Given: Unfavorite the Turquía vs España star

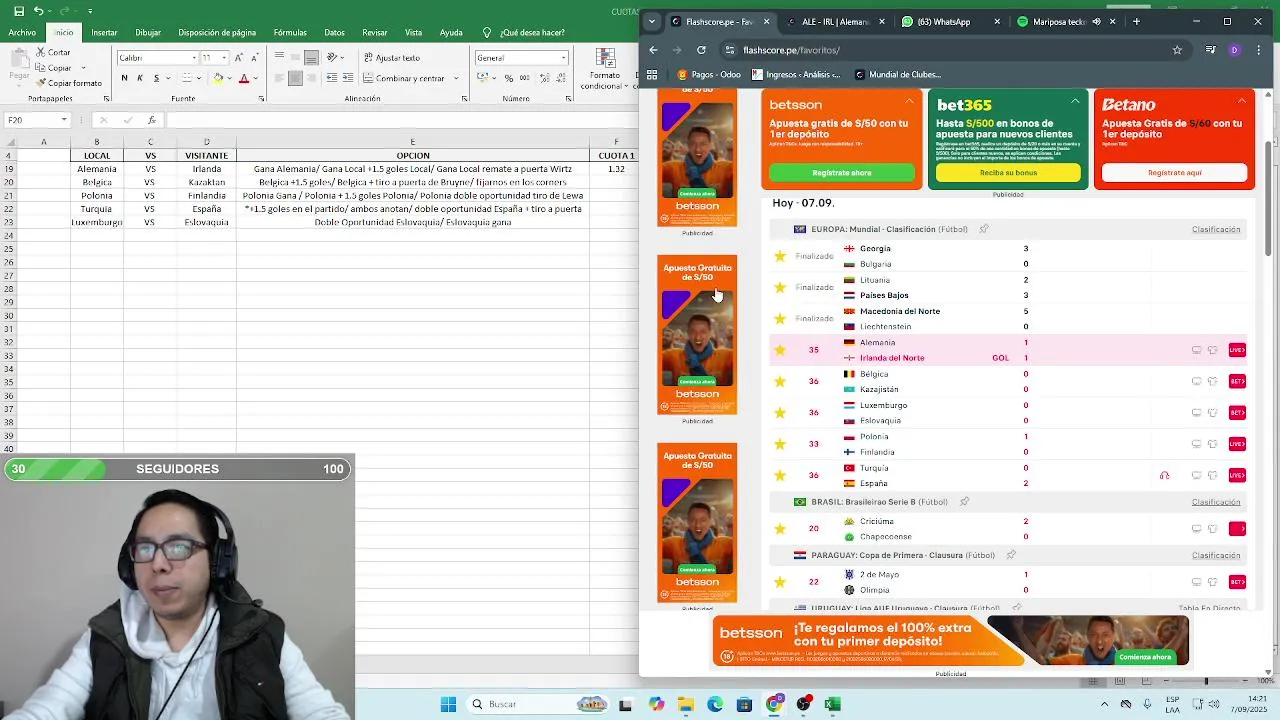Looking at the screenshot, I should coord(780,475).
